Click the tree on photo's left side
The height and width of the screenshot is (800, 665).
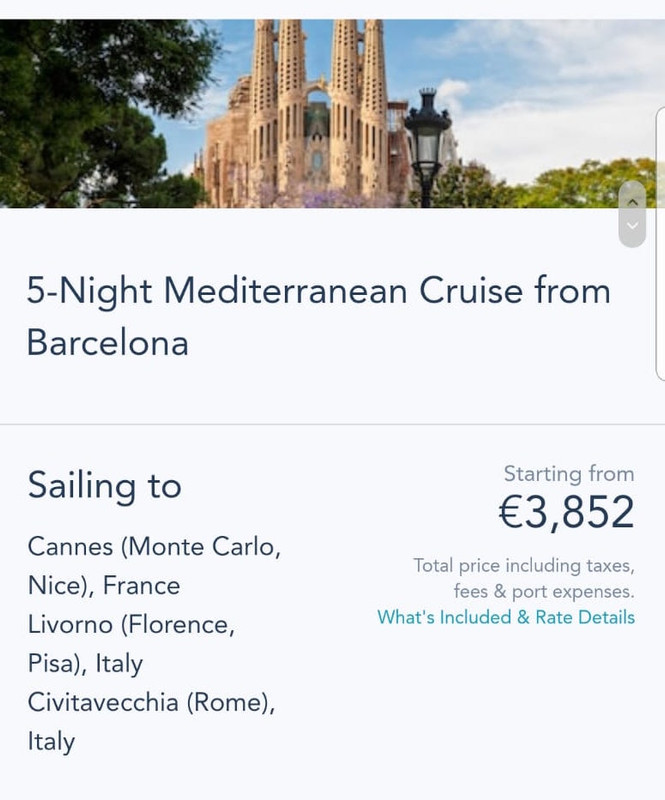click(80, 100)
